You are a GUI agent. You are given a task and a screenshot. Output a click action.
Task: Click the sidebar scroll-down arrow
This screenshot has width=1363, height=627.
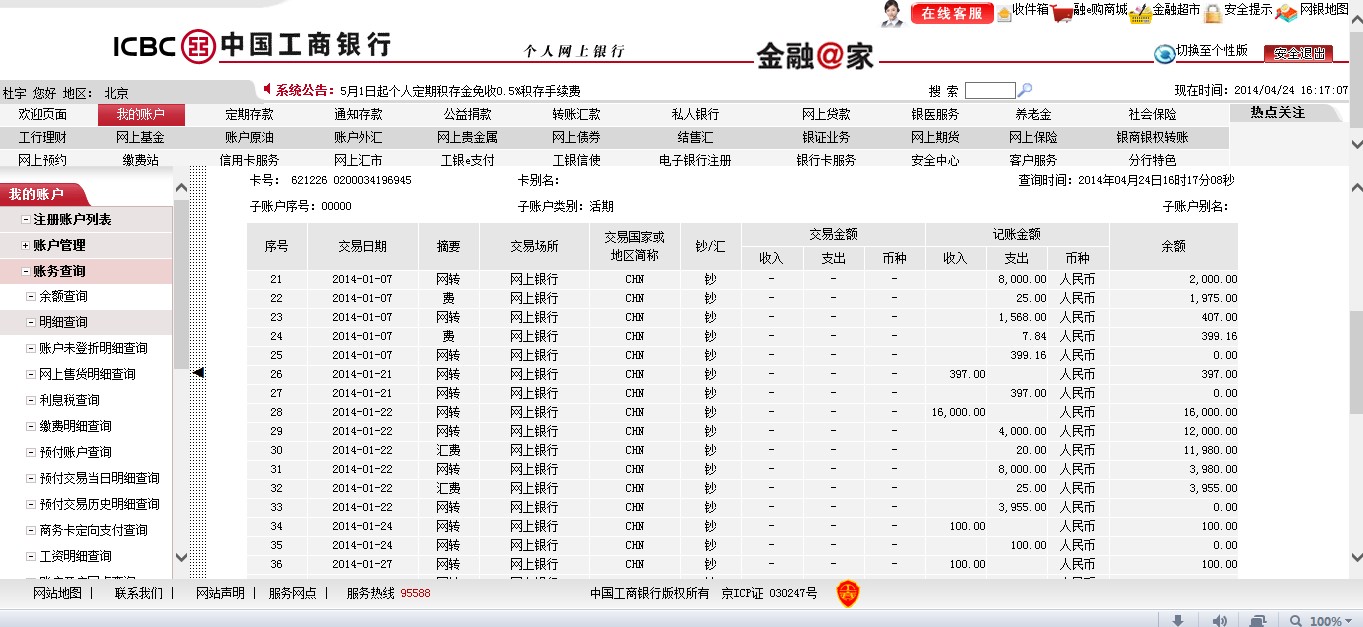coord(181,557)
